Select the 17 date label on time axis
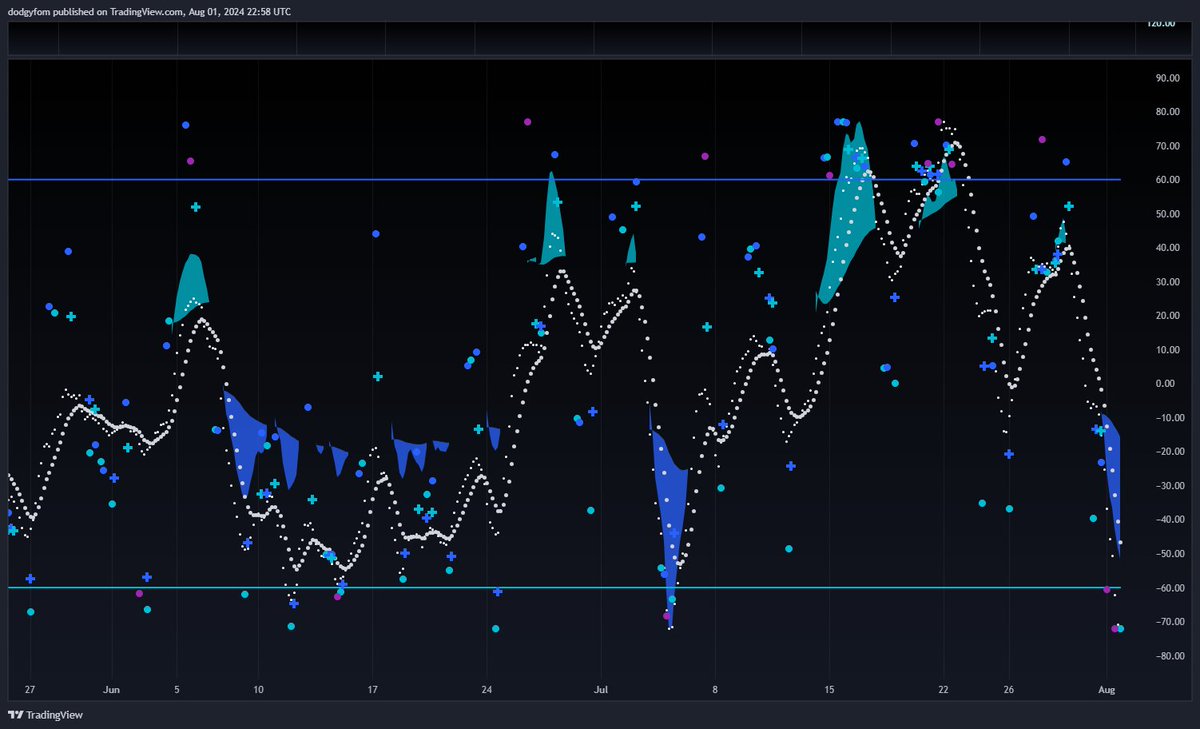This screenshot has height=729, width=1200. coord(373,689)
